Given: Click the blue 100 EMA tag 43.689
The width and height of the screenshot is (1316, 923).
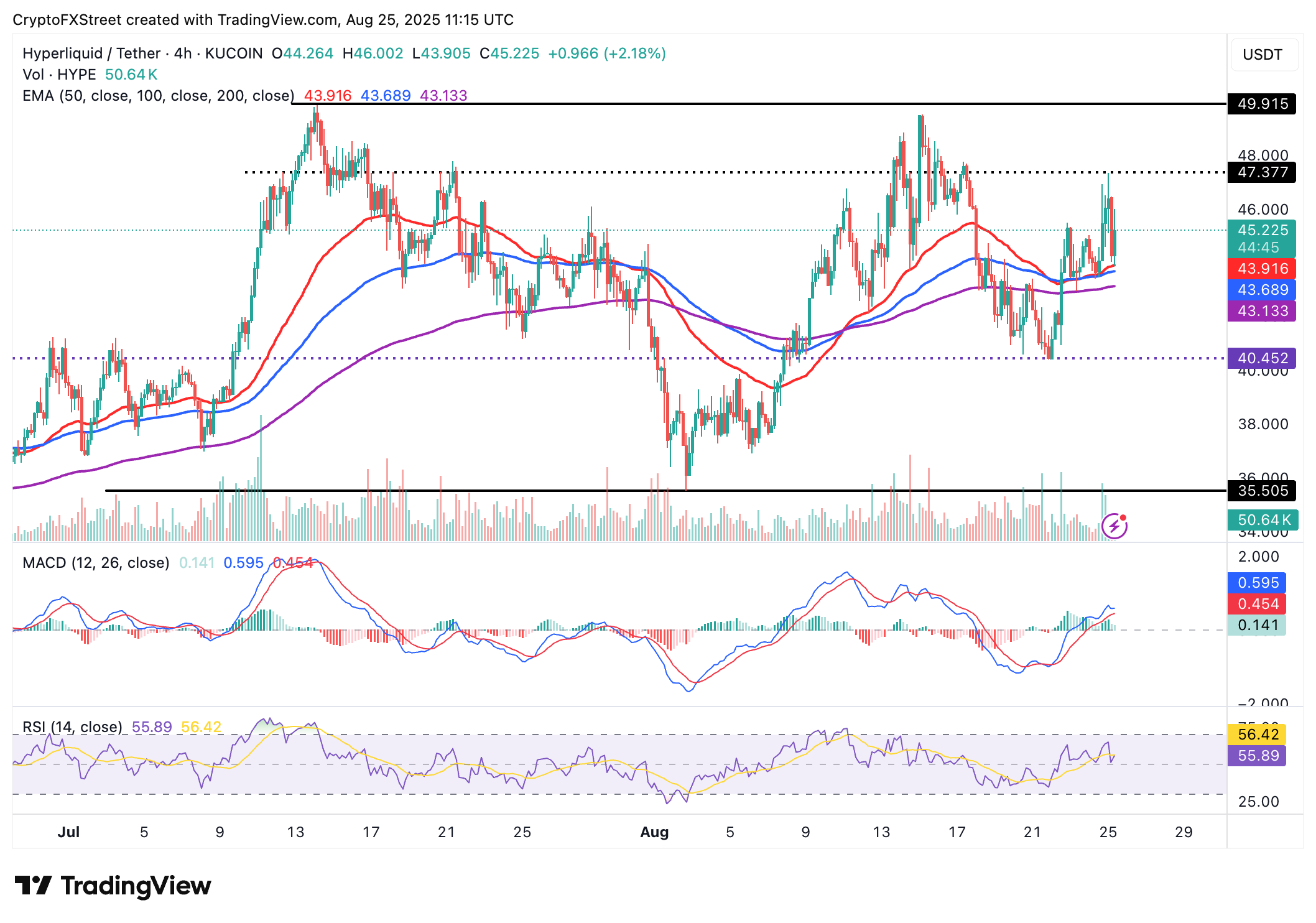Looking at the screenshot, I should [x=1262, y=290].
